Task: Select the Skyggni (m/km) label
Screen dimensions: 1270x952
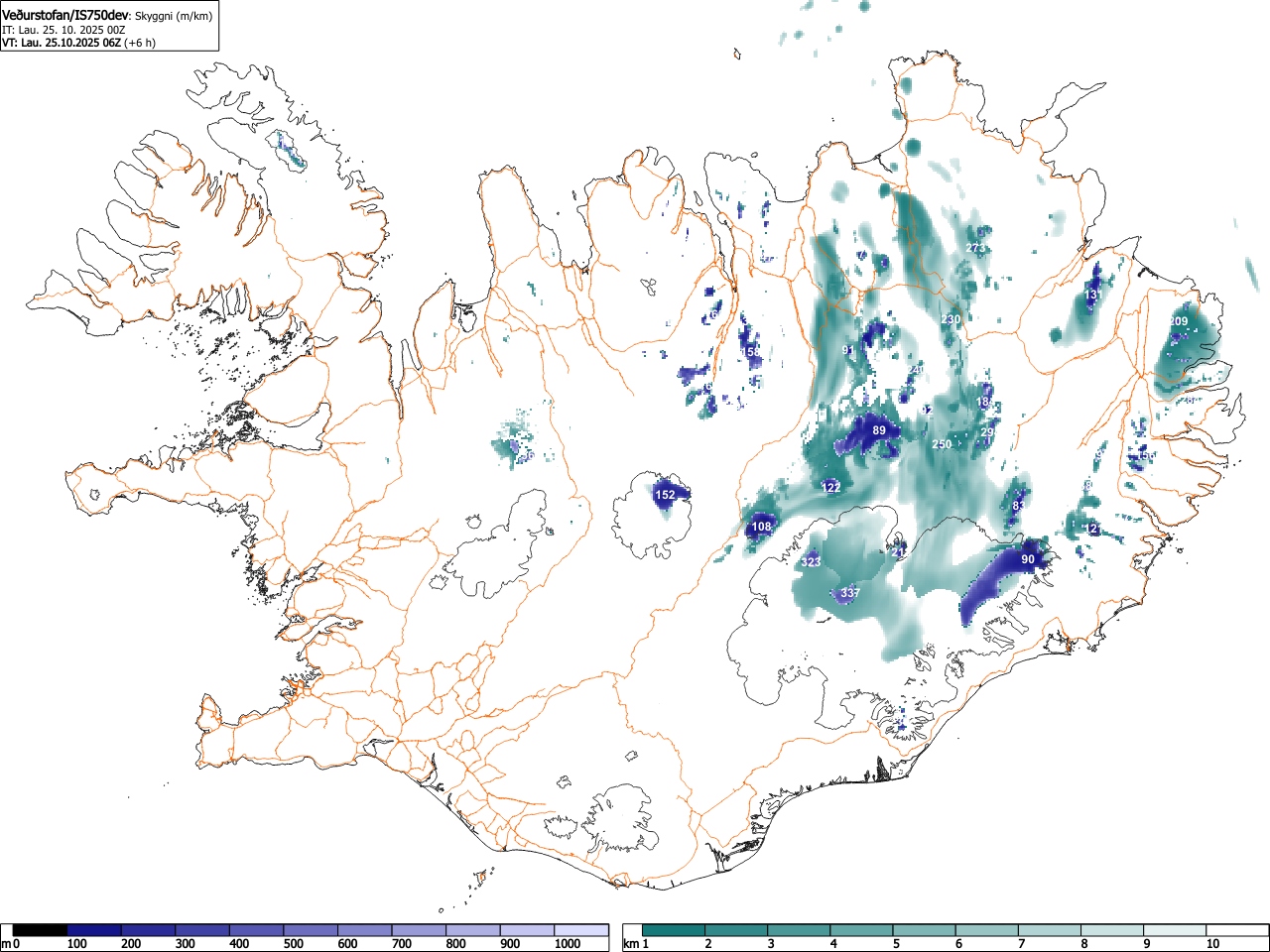Action: (173, 16)
